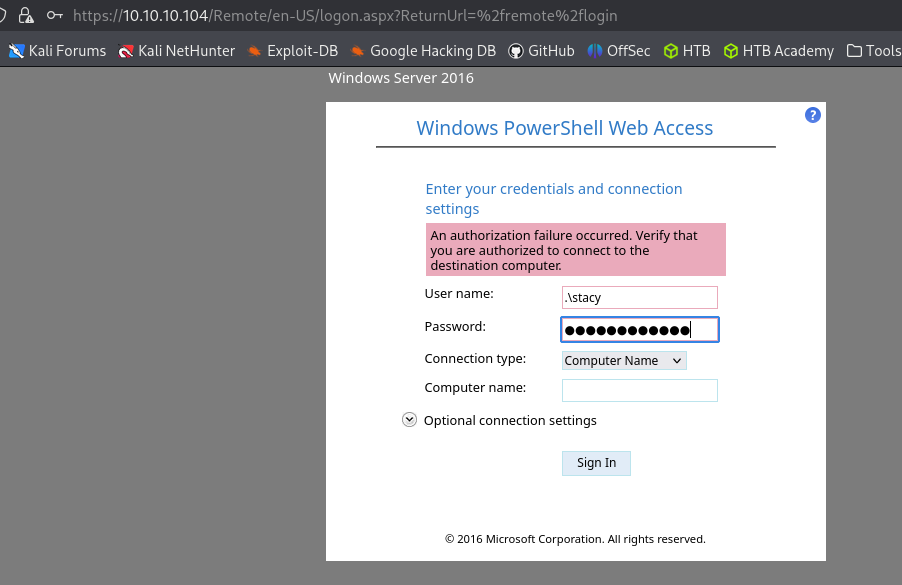
Task: Click the Sign In button
Action: tap(596, 463)
